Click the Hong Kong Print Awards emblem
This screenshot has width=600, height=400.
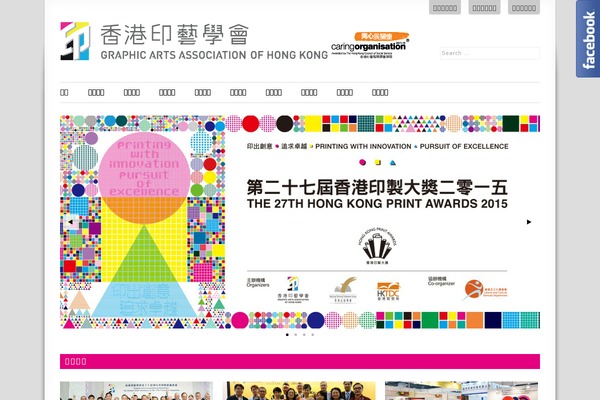click(377, 245)
